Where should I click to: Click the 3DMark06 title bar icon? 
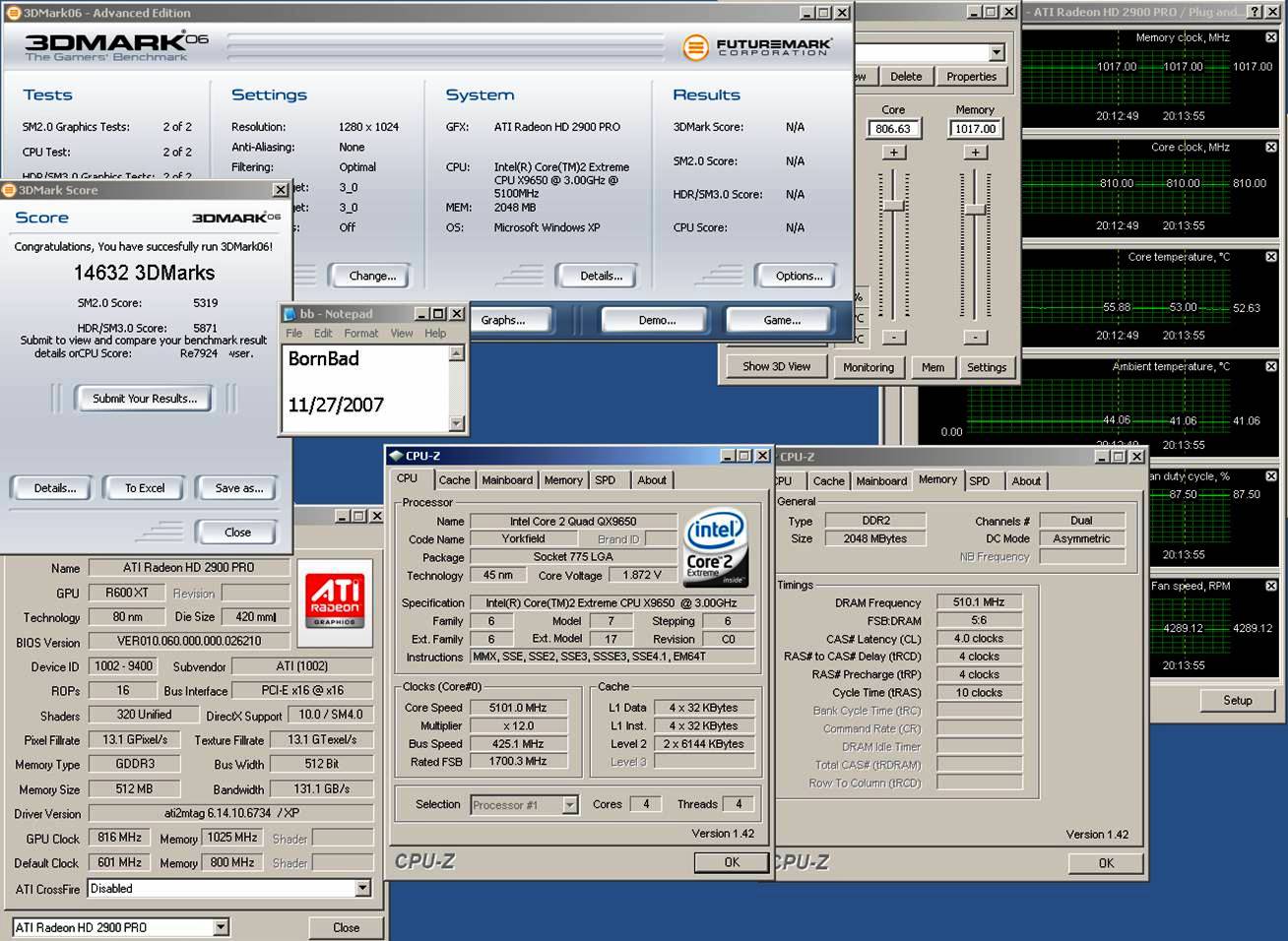point(12,13)
